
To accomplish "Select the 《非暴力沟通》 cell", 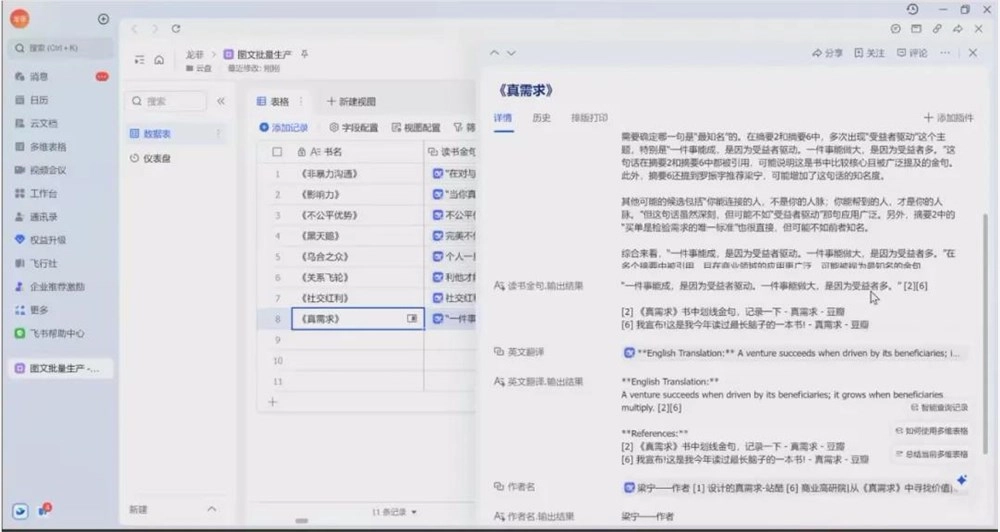I will (357, 174).
